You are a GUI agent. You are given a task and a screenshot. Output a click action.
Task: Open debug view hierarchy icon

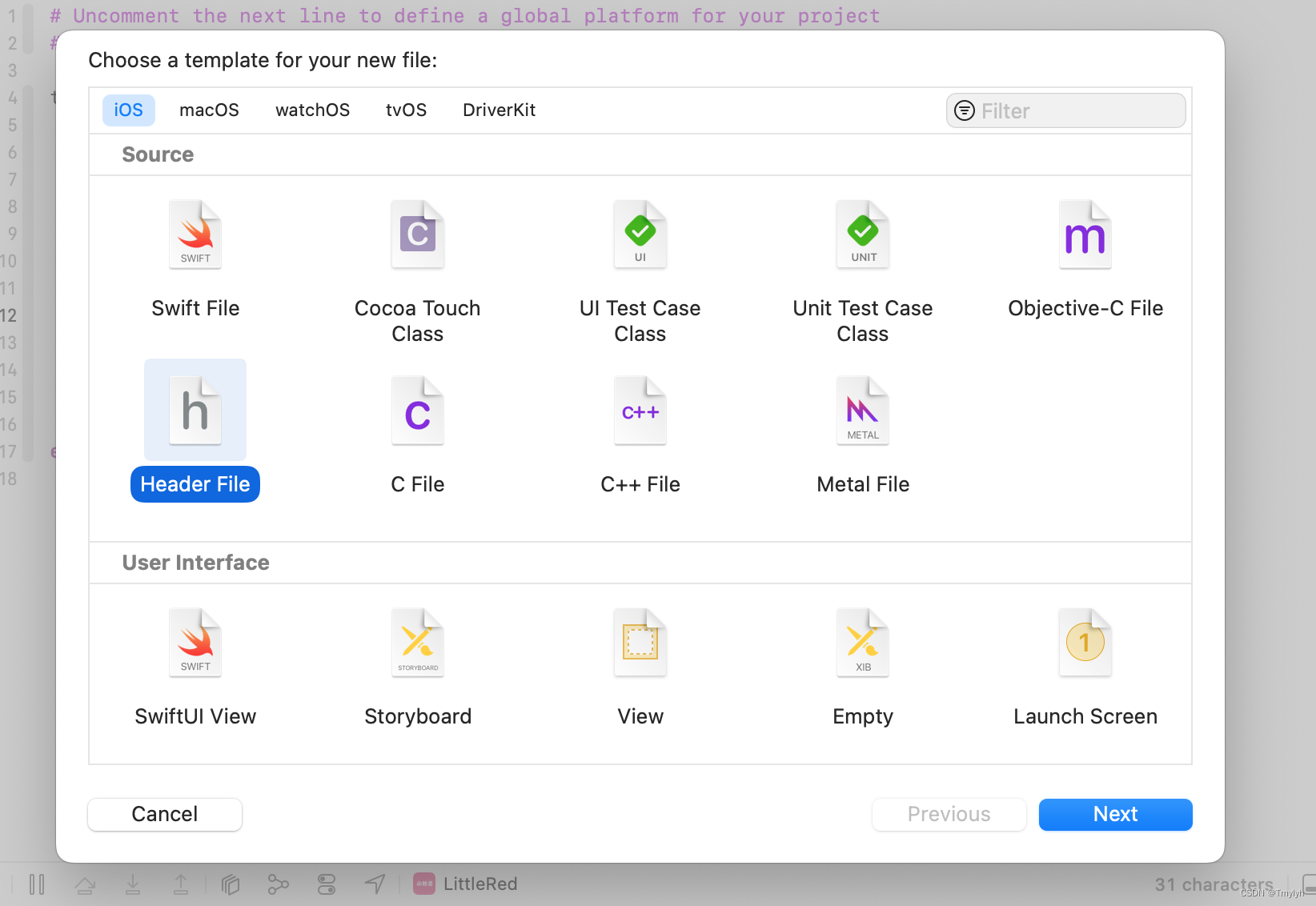pyautogui.click(x=231, y=884)
